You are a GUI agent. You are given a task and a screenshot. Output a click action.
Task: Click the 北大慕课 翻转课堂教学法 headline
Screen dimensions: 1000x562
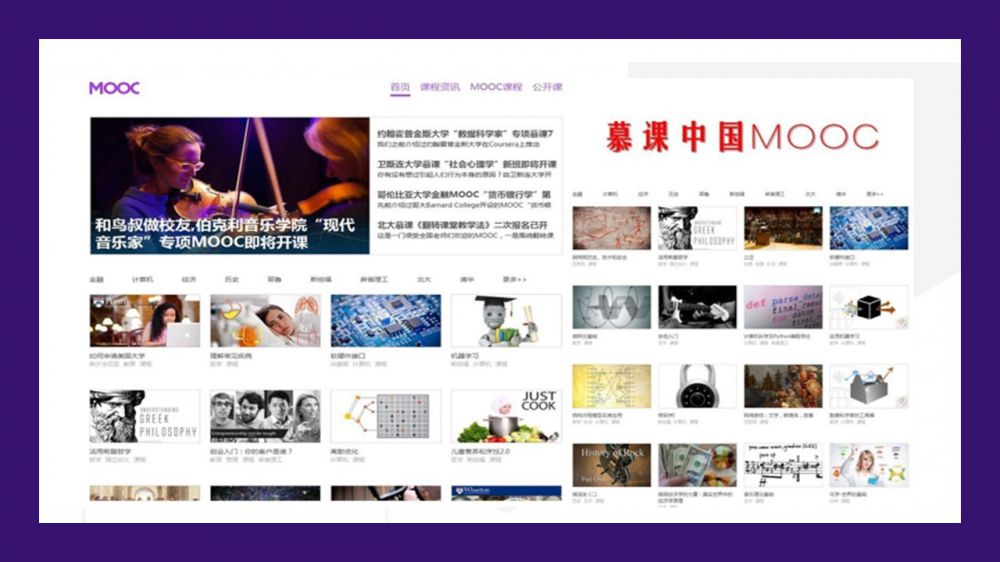465,225
